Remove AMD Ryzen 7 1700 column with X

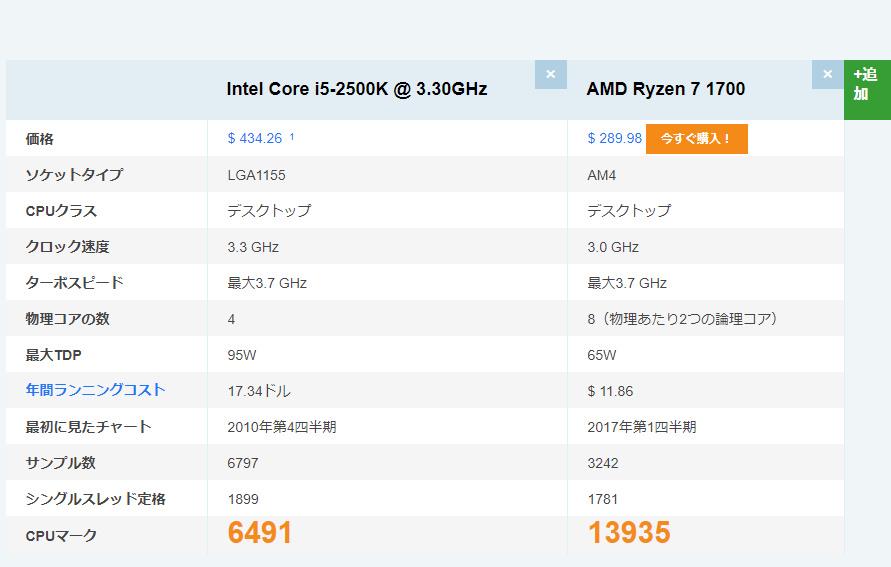[x=827, y=74]
